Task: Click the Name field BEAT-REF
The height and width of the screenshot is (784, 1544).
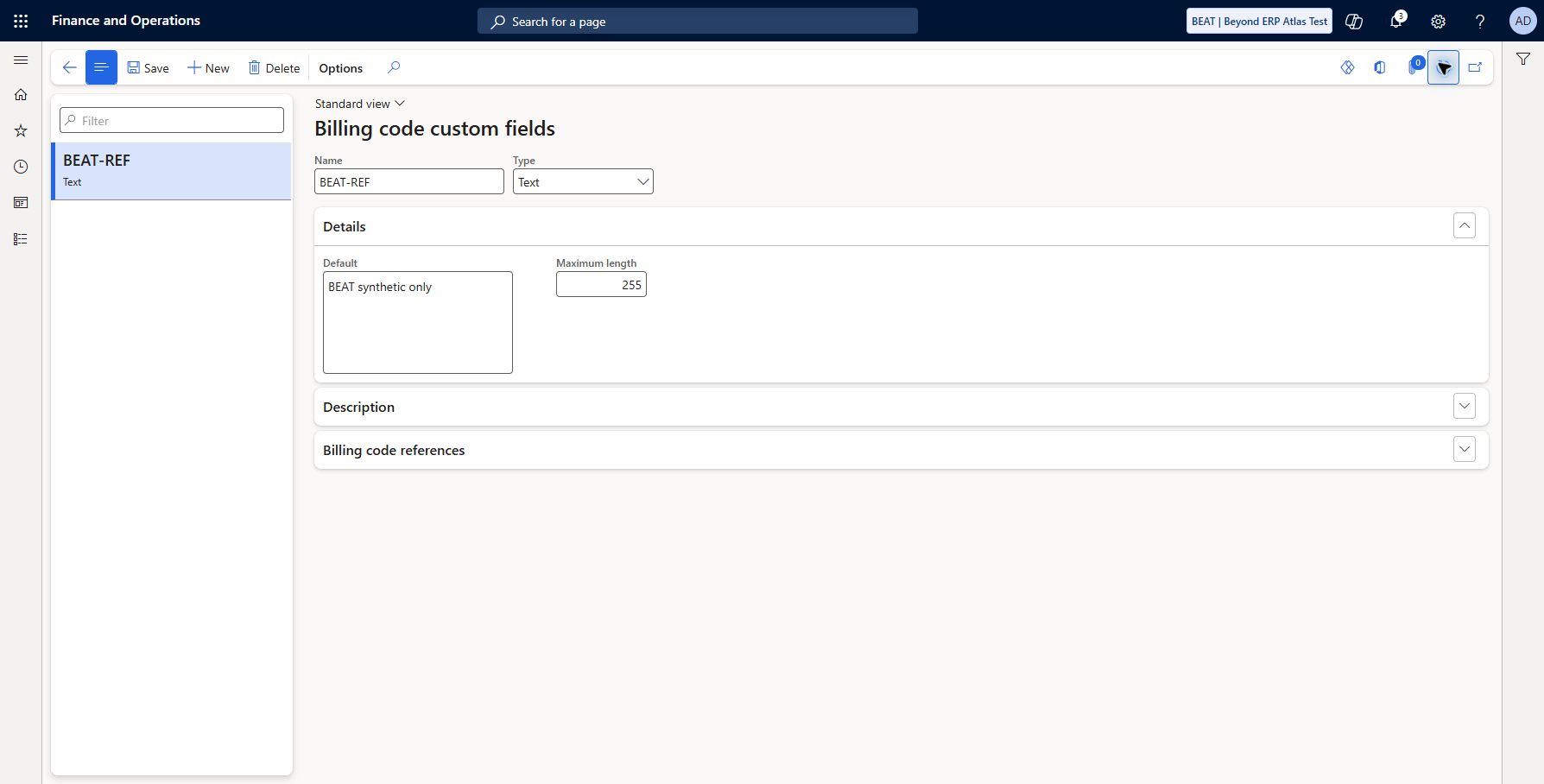Action: coord(409,181)
